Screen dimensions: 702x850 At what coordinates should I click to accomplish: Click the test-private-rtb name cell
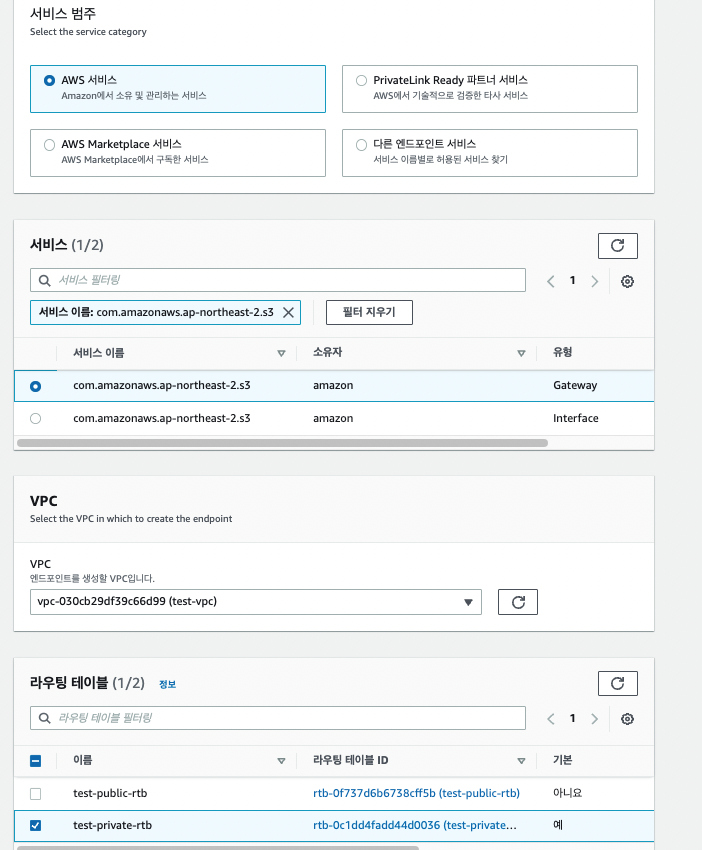112,825
